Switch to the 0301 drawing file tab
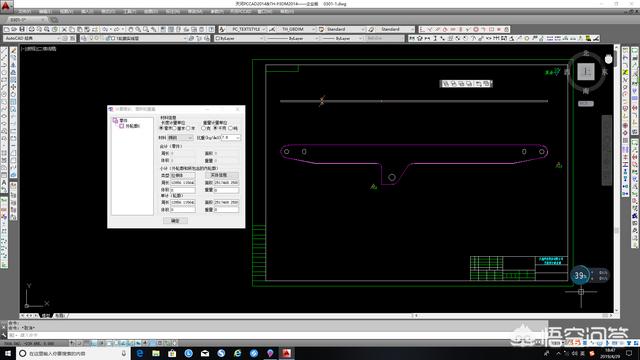Image resolution: width=640 pixels, height=360 pixels. [23, 20]
